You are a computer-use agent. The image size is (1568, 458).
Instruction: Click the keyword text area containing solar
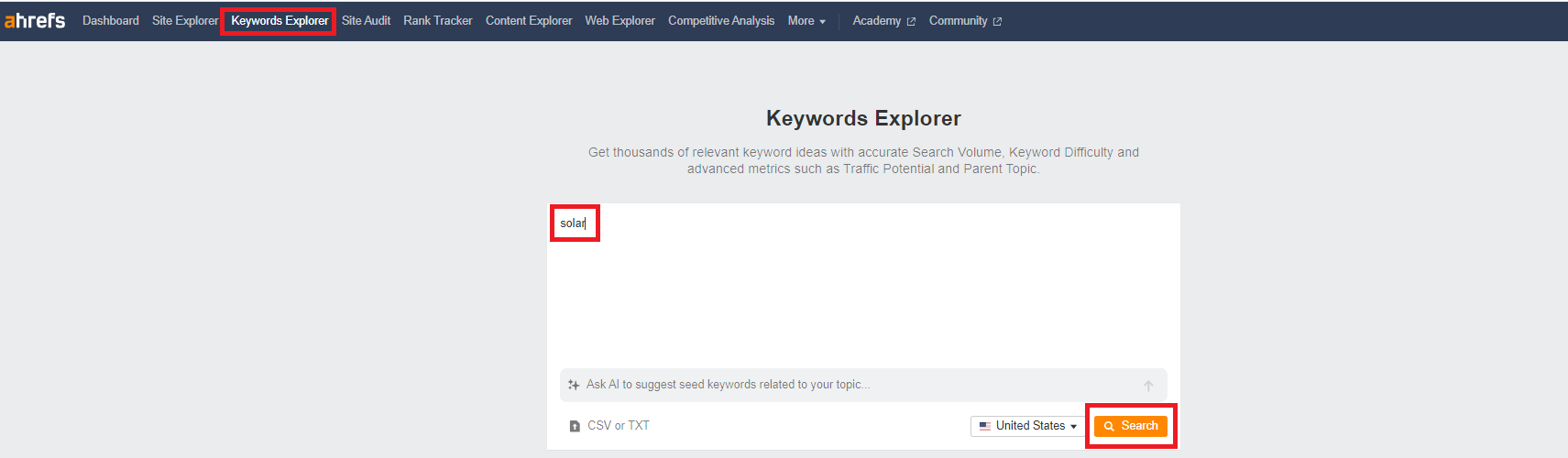(863, 284)
